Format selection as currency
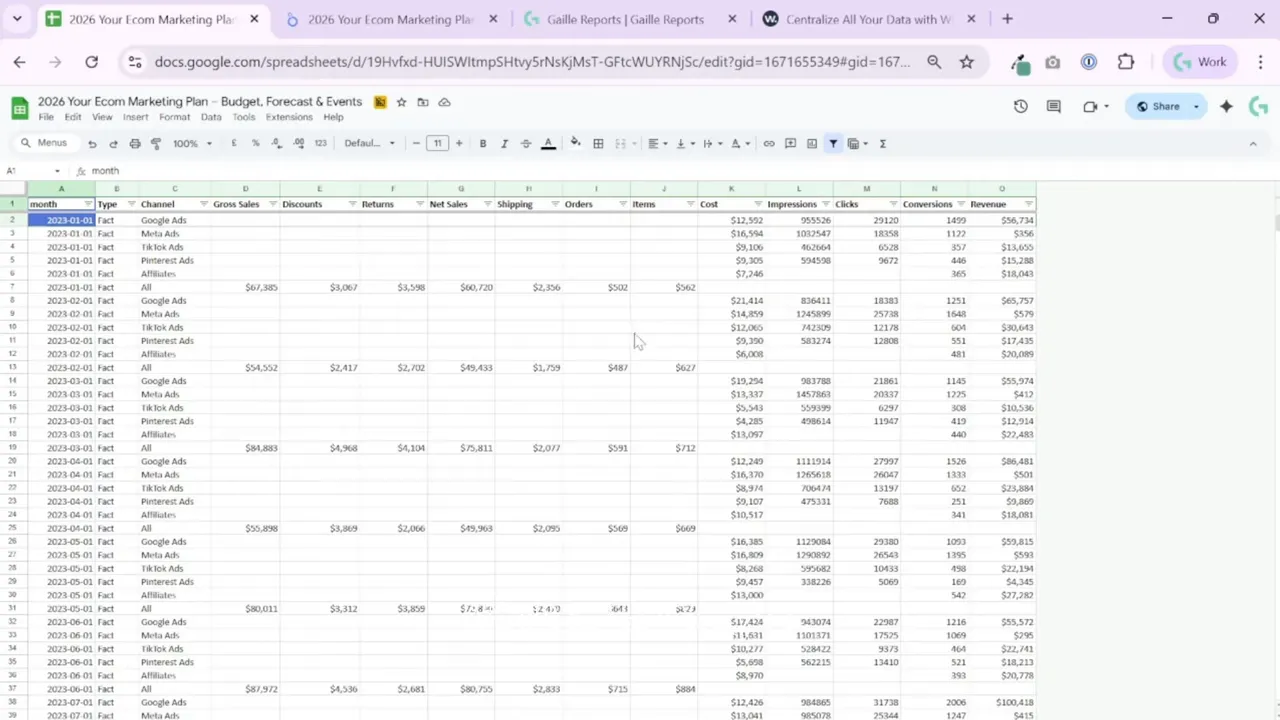This screenshot has width=1280, height=720. (233, 143)
